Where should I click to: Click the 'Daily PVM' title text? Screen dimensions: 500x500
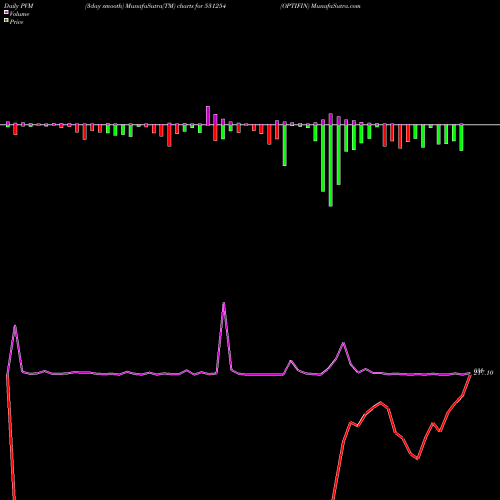[19, 6]
